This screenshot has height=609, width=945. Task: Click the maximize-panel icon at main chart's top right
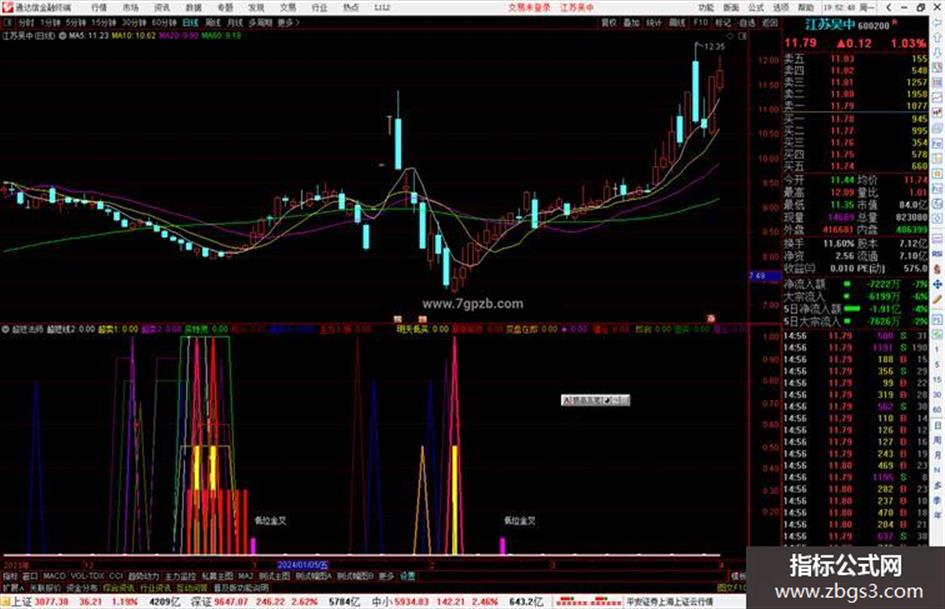click(743, 36)
